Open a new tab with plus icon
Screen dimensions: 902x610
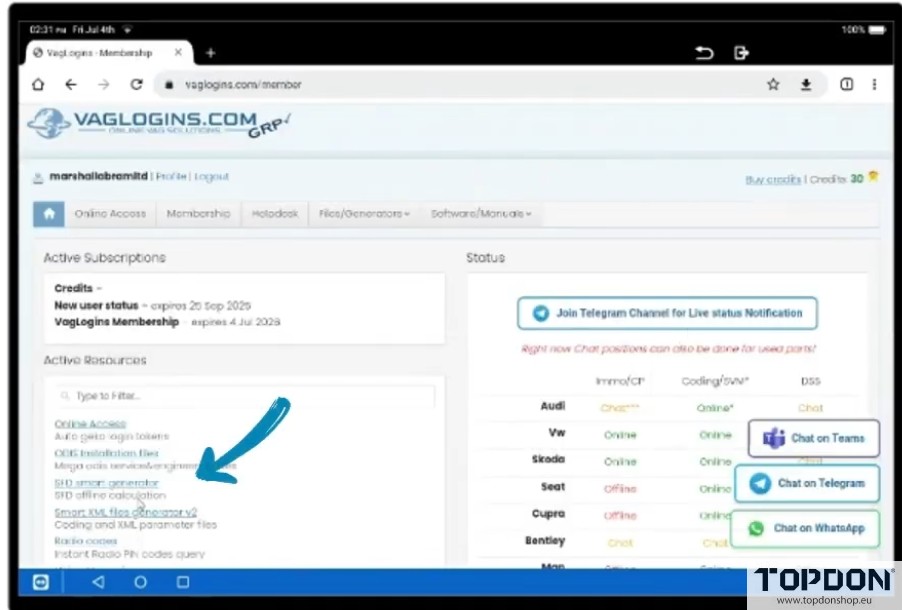[x=210, y=53]
